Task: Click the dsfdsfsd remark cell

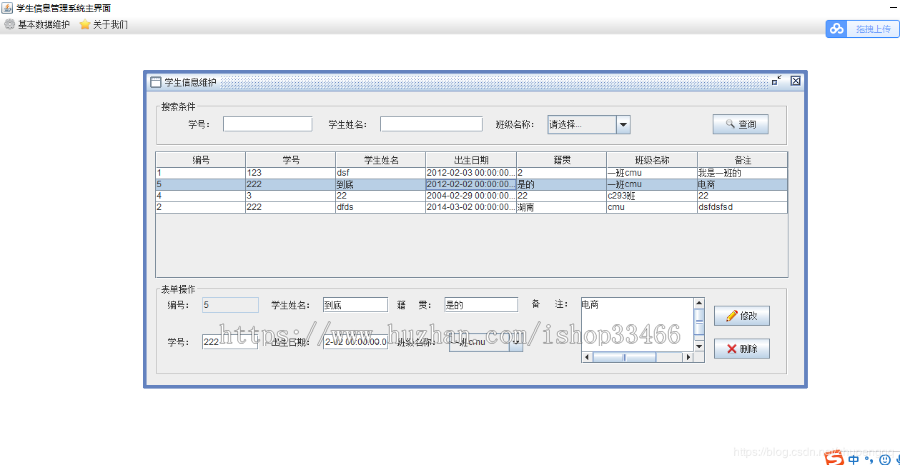Action: [743, 207]
